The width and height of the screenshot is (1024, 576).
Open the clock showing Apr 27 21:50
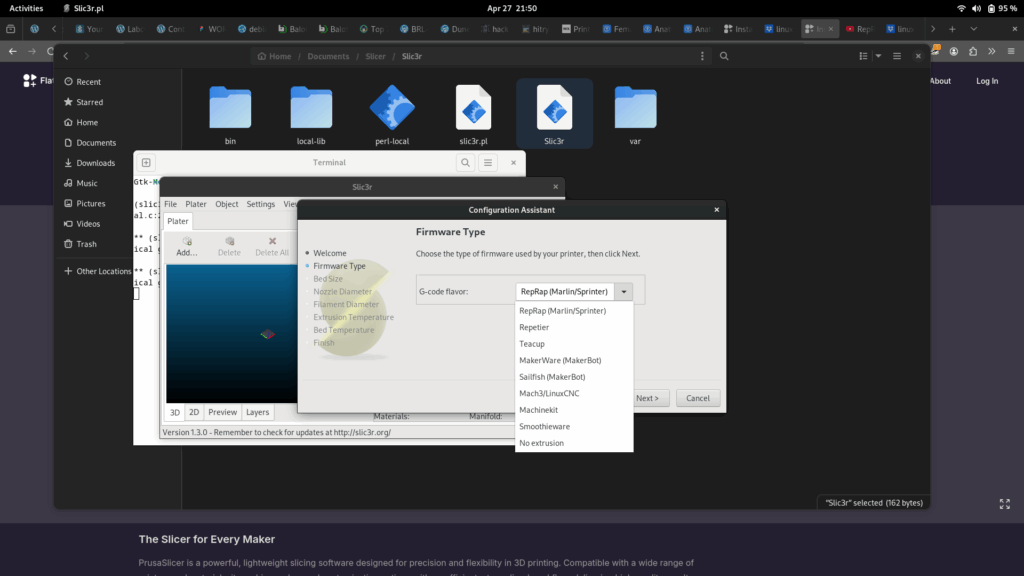[512, 8]
